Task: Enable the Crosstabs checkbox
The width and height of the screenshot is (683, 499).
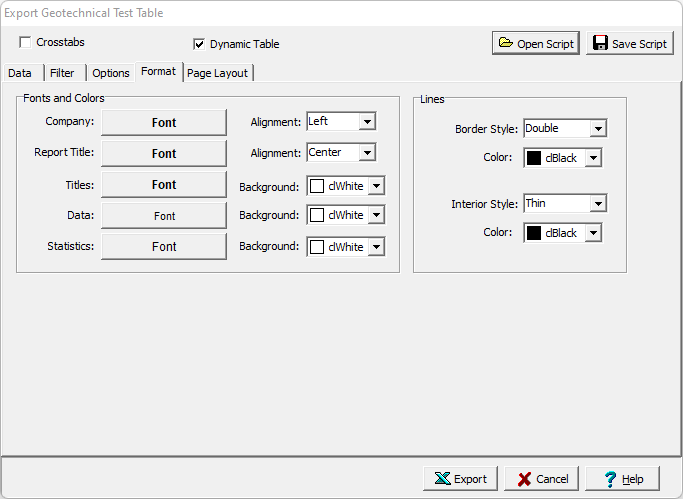Action: coord(25,43)
